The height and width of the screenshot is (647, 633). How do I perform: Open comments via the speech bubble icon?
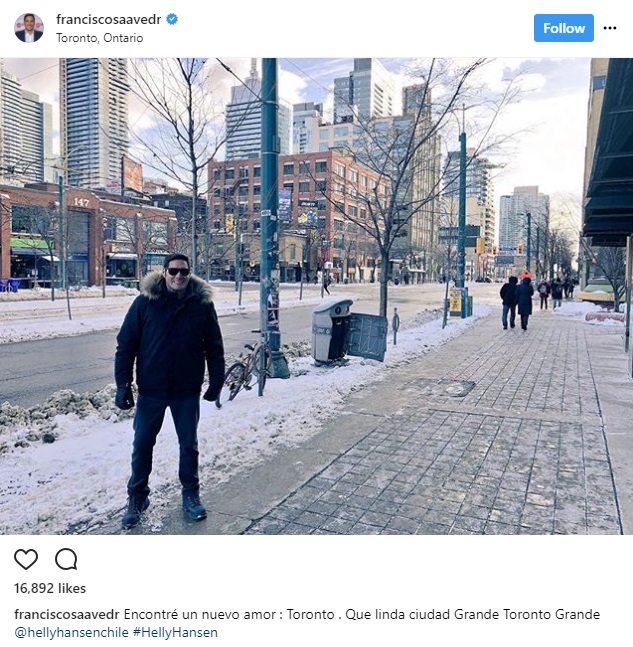pos(66,559)
